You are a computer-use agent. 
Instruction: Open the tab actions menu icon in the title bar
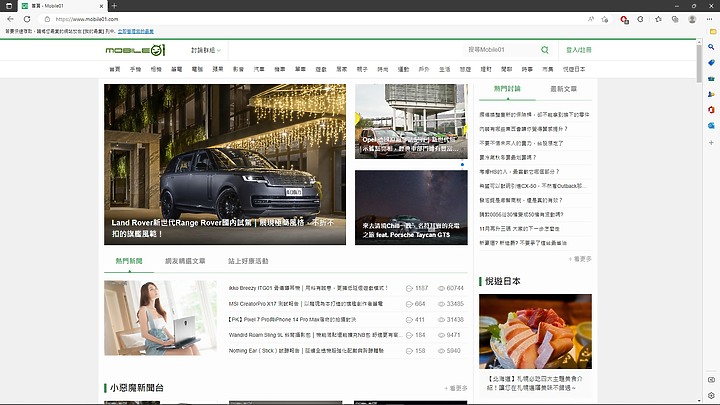coord(9,6)
